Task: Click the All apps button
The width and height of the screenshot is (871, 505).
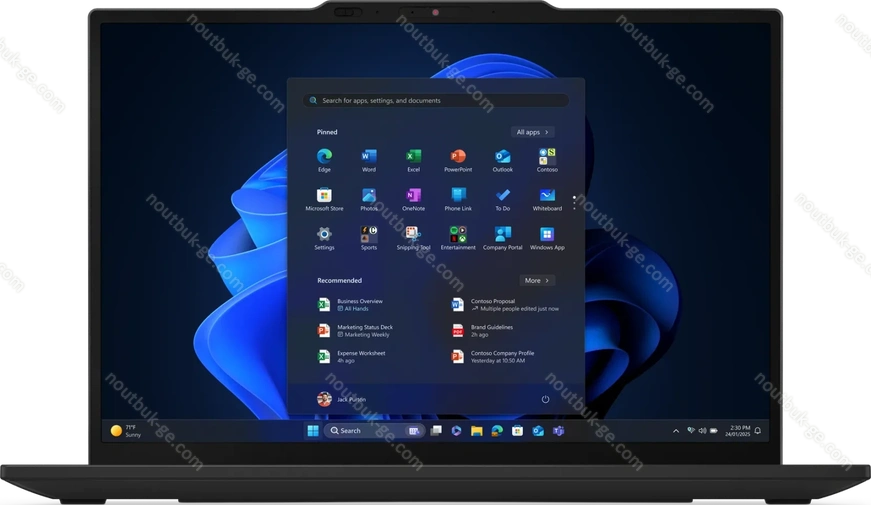Action: tap(533, 132)
